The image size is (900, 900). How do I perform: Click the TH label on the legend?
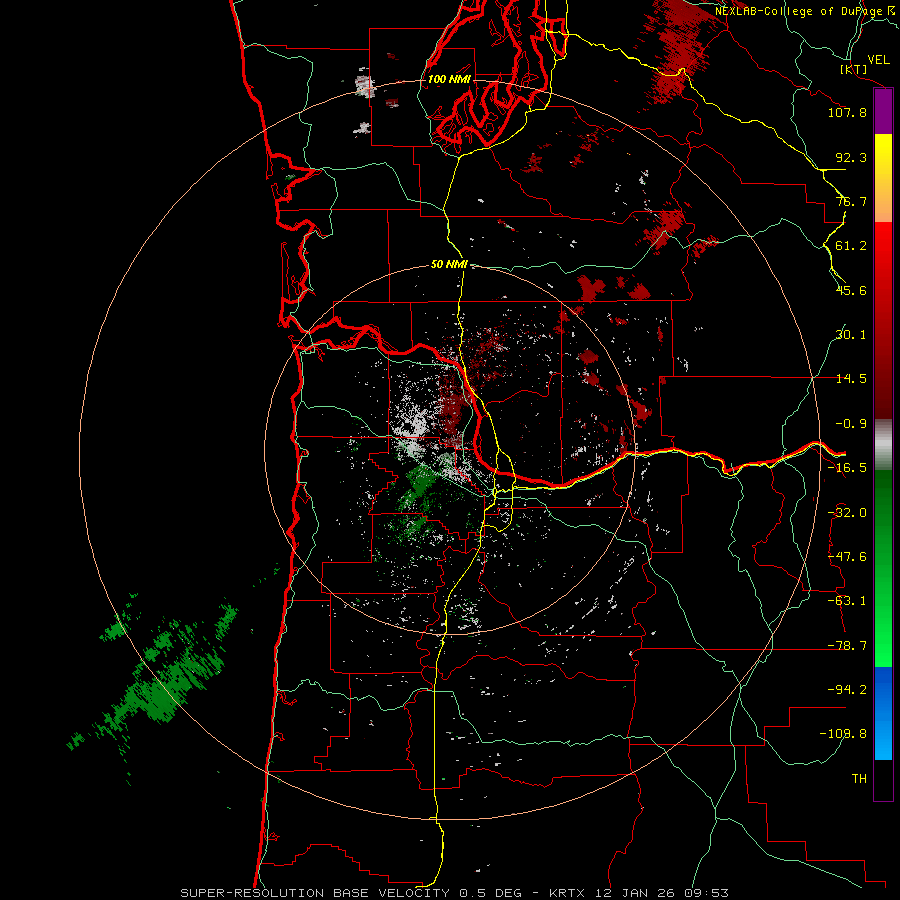pos(859,779)
